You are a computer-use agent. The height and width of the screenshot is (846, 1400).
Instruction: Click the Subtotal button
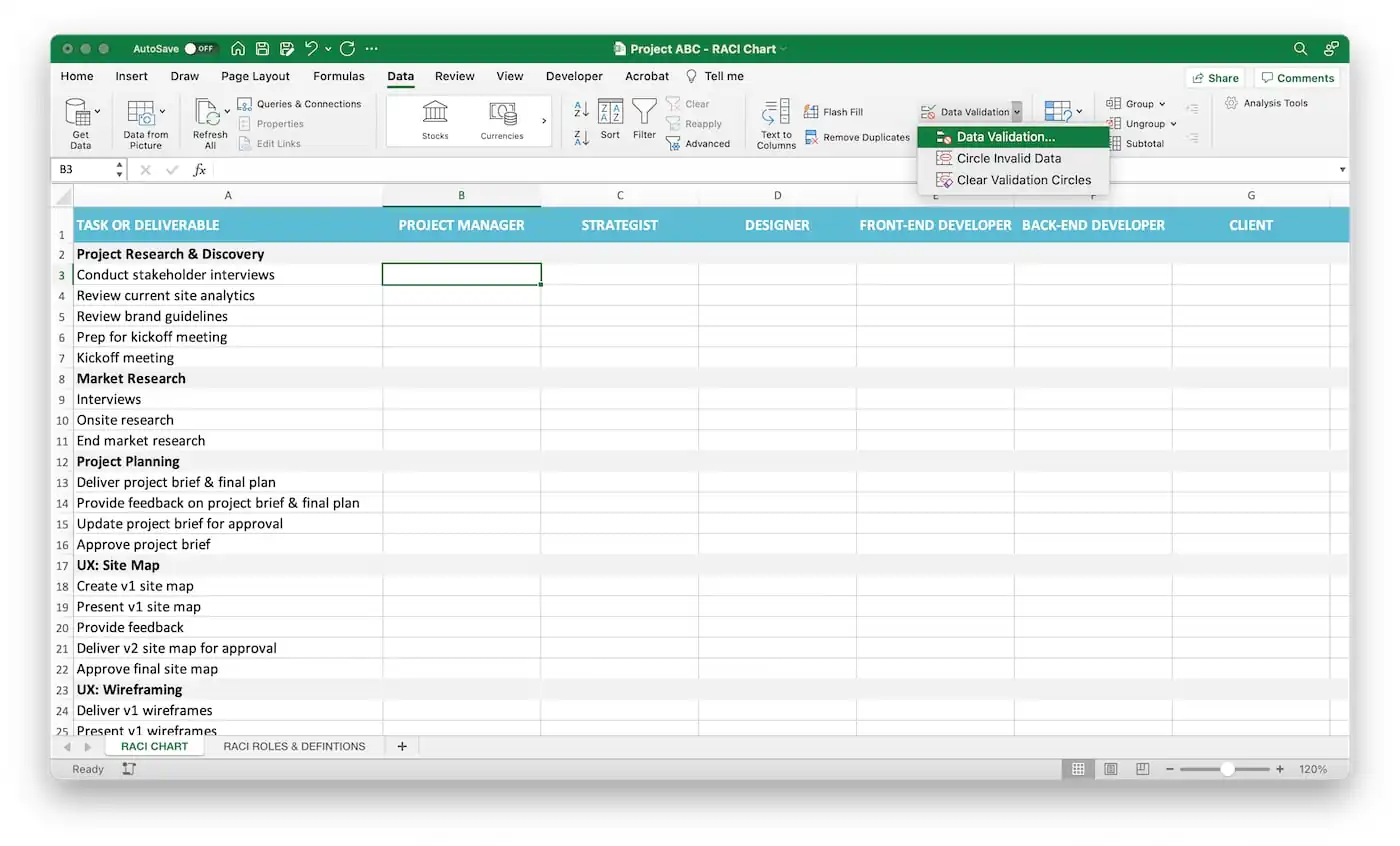[1136, 143]
